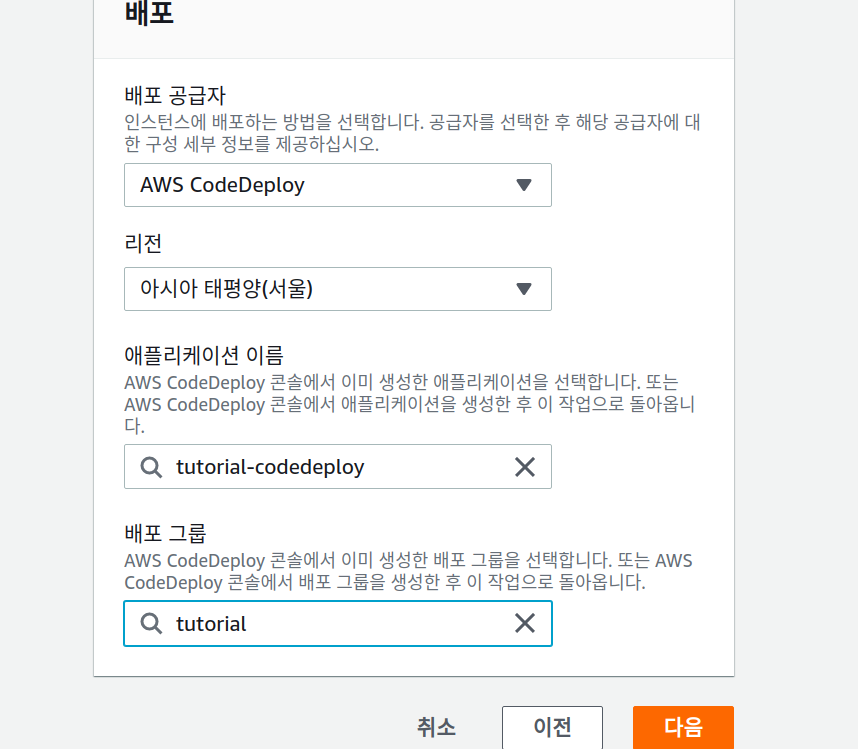
Task: Open the region dropdown showing 아시아 태평양(서울)
Action: 338,289
